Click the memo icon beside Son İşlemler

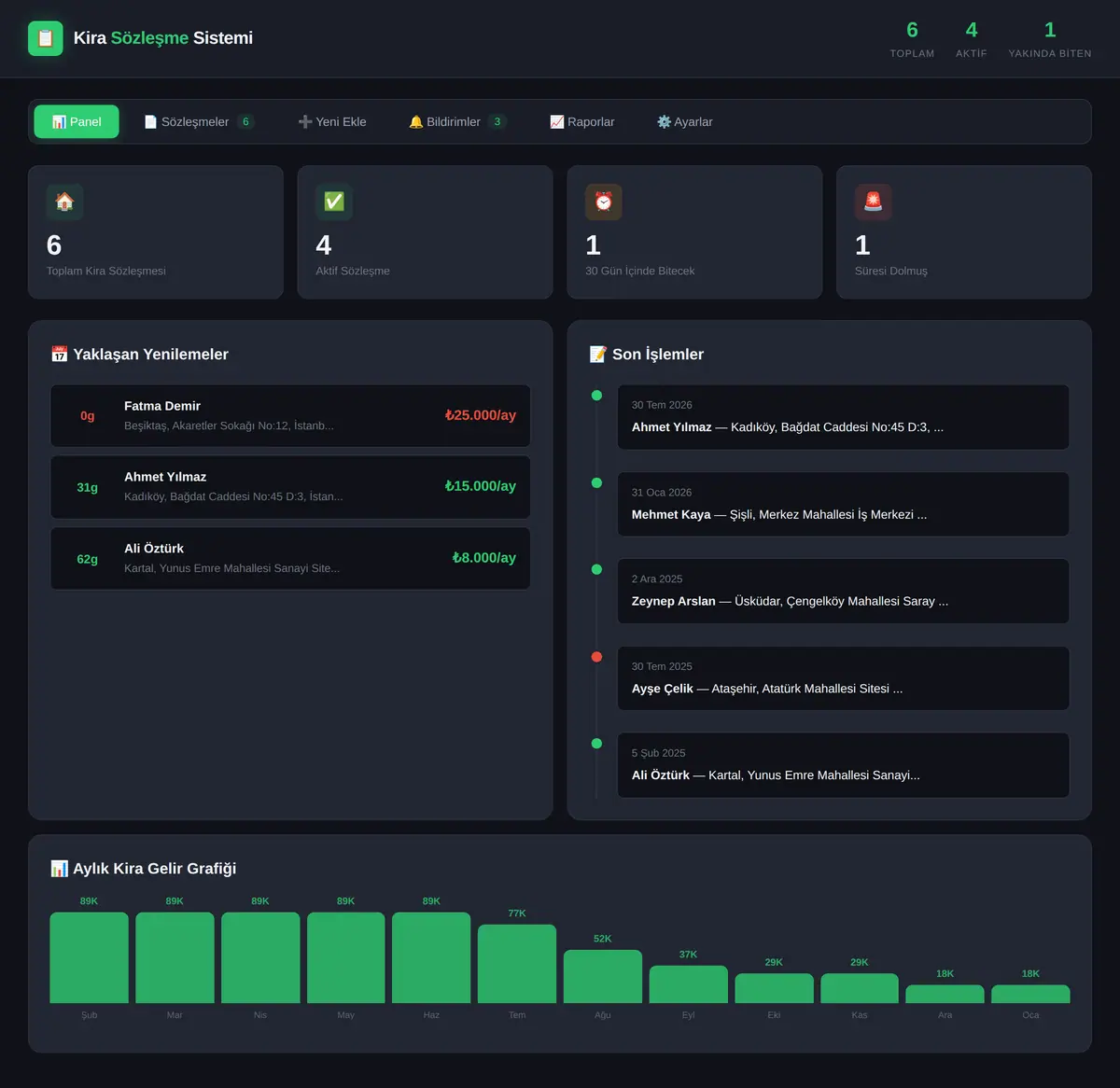click(598, 355)
